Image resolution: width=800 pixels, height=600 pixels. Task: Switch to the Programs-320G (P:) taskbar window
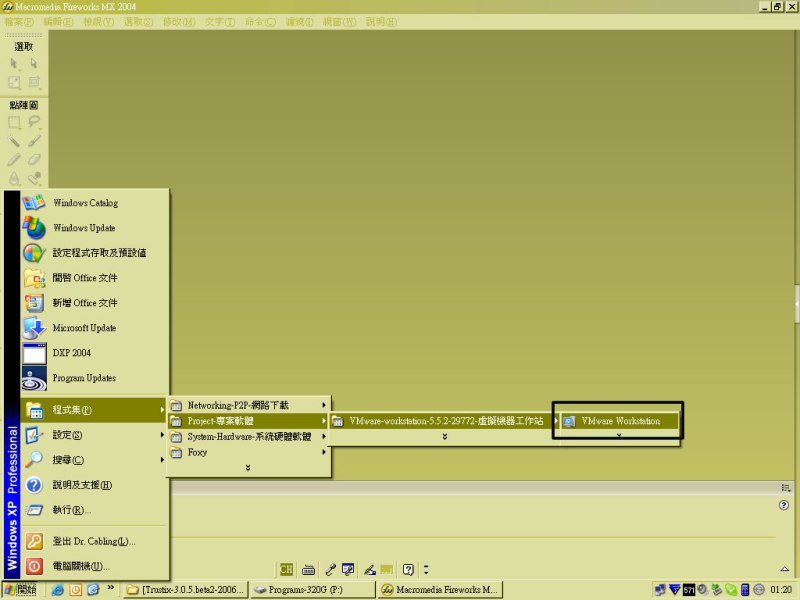pyautogui.click(x=314, y=590)
